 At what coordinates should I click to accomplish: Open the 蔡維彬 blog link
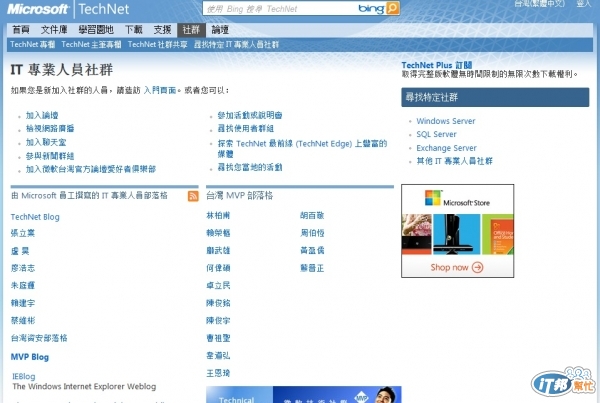(x=23, y=320)
